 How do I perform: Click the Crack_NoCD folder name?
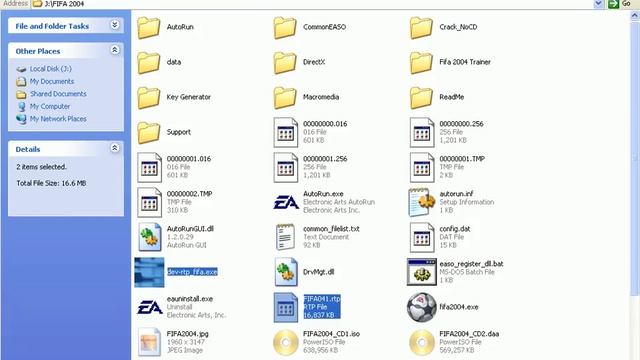click(458, 27)
